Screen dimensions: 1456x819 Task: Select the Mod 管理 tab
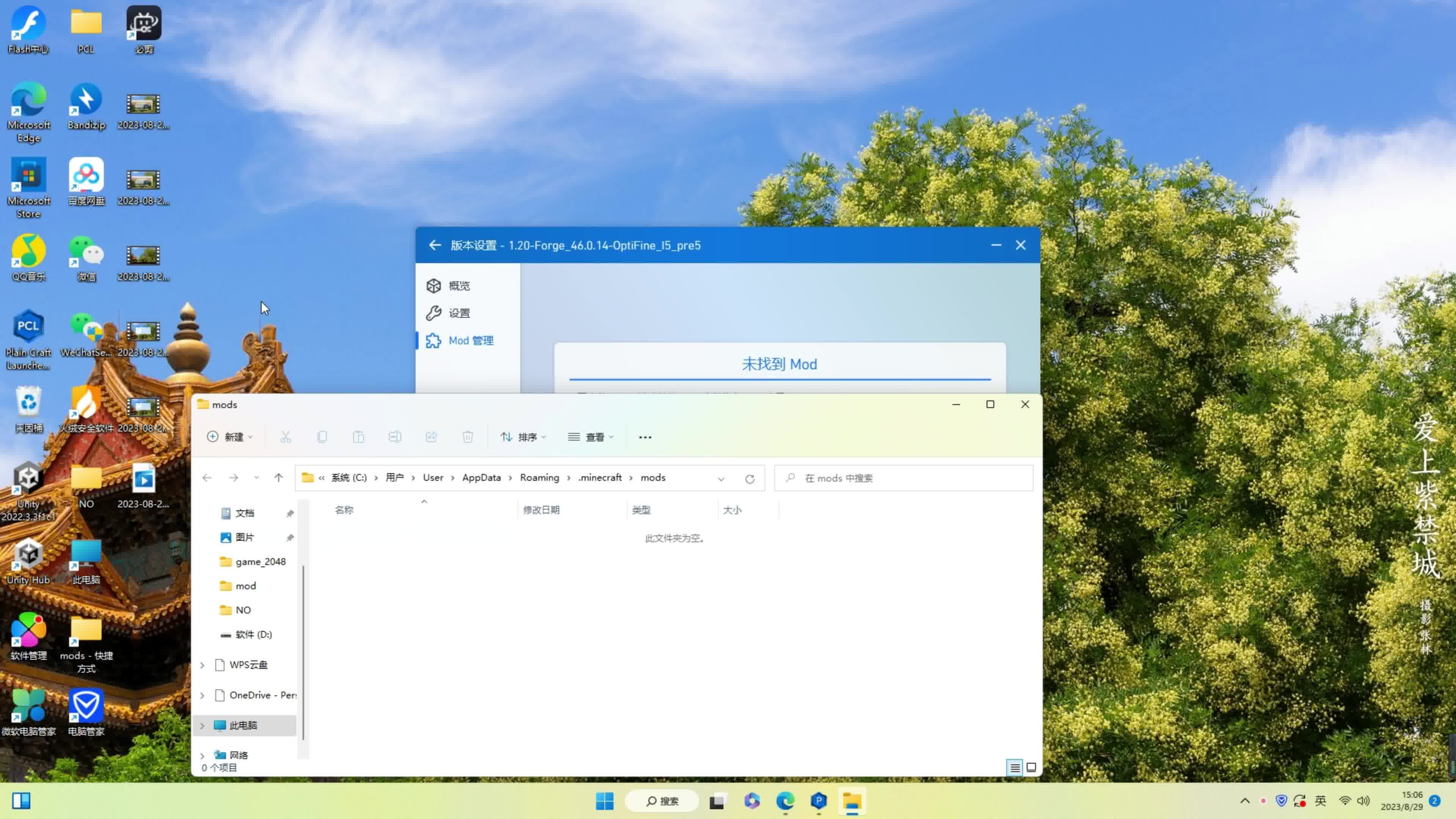tap(470, 341)
